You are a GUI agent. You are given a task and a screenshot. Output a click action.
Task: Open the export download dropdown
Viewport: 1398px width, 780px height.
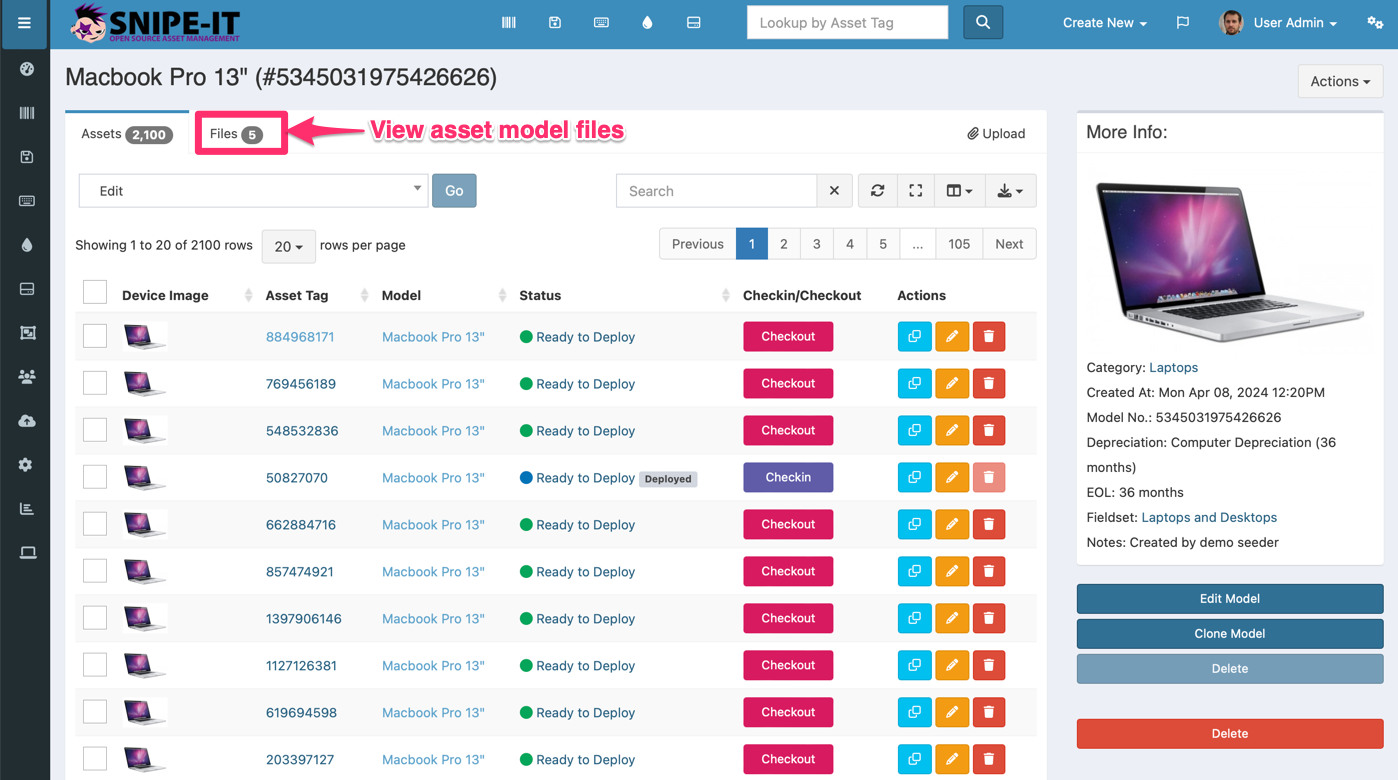click(x=1010, y=191)
